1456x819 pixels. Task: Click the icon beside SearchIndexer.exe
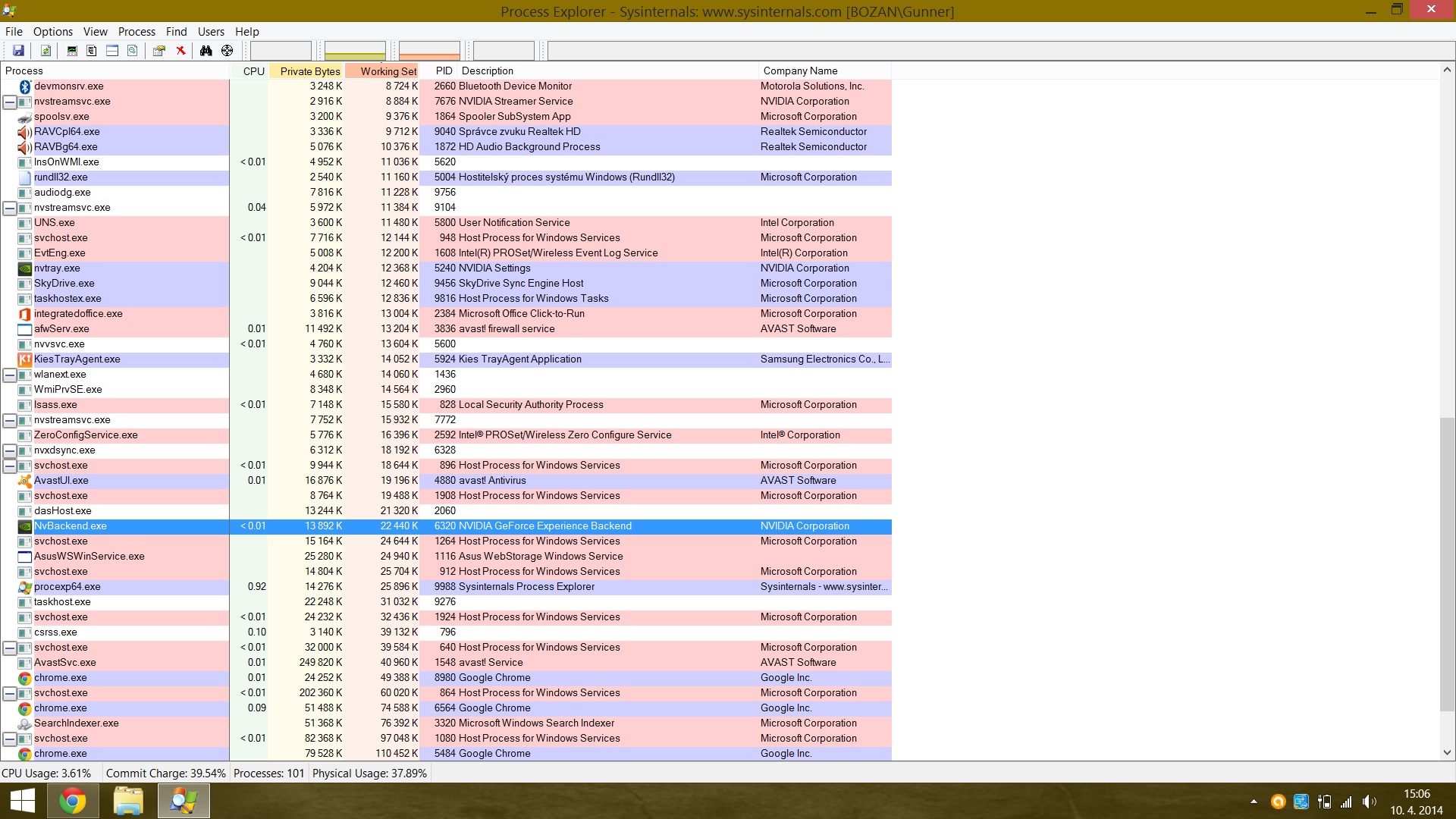[25, 723]
